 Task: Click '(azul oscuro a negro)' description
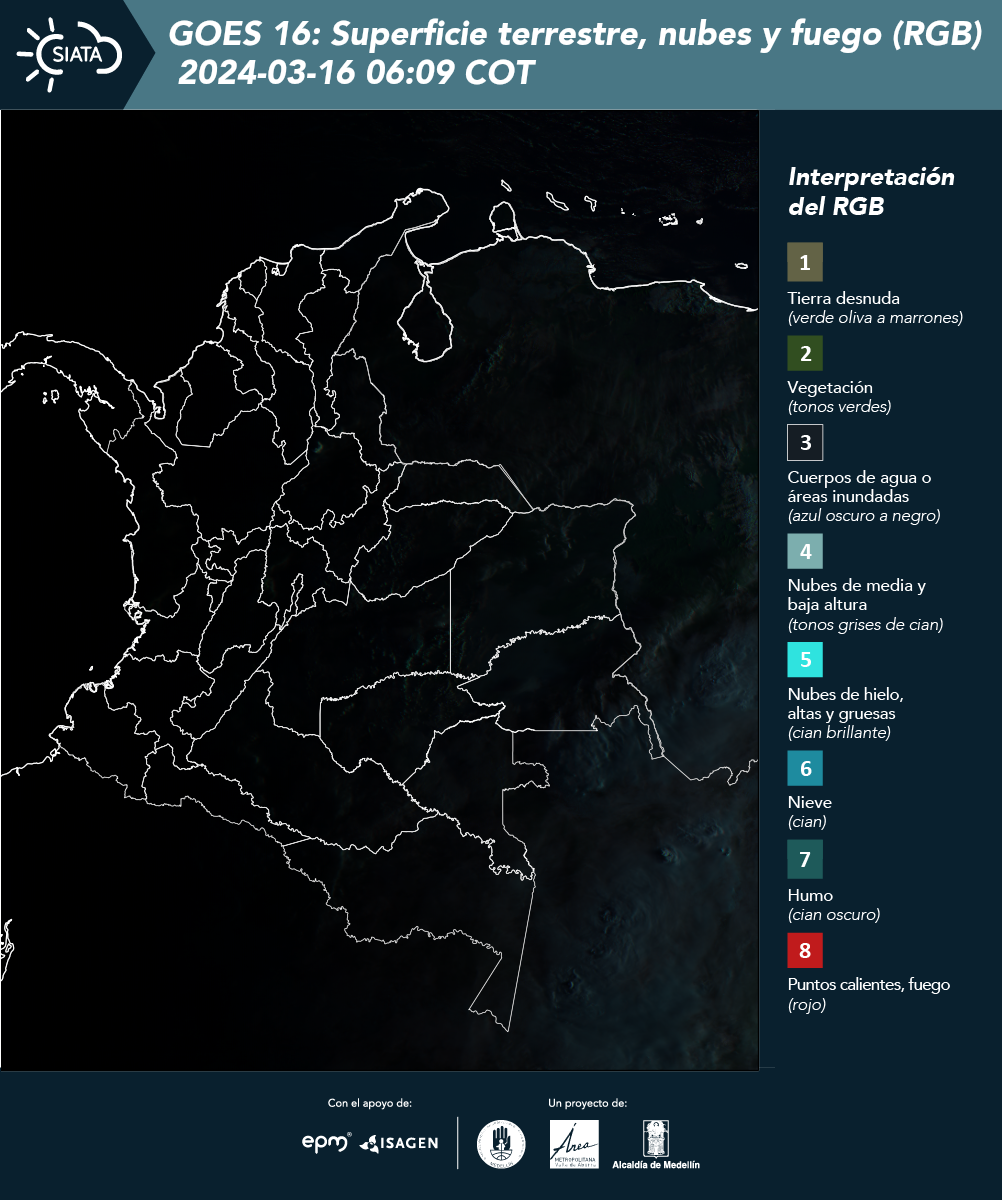click(x=864, y=516)
